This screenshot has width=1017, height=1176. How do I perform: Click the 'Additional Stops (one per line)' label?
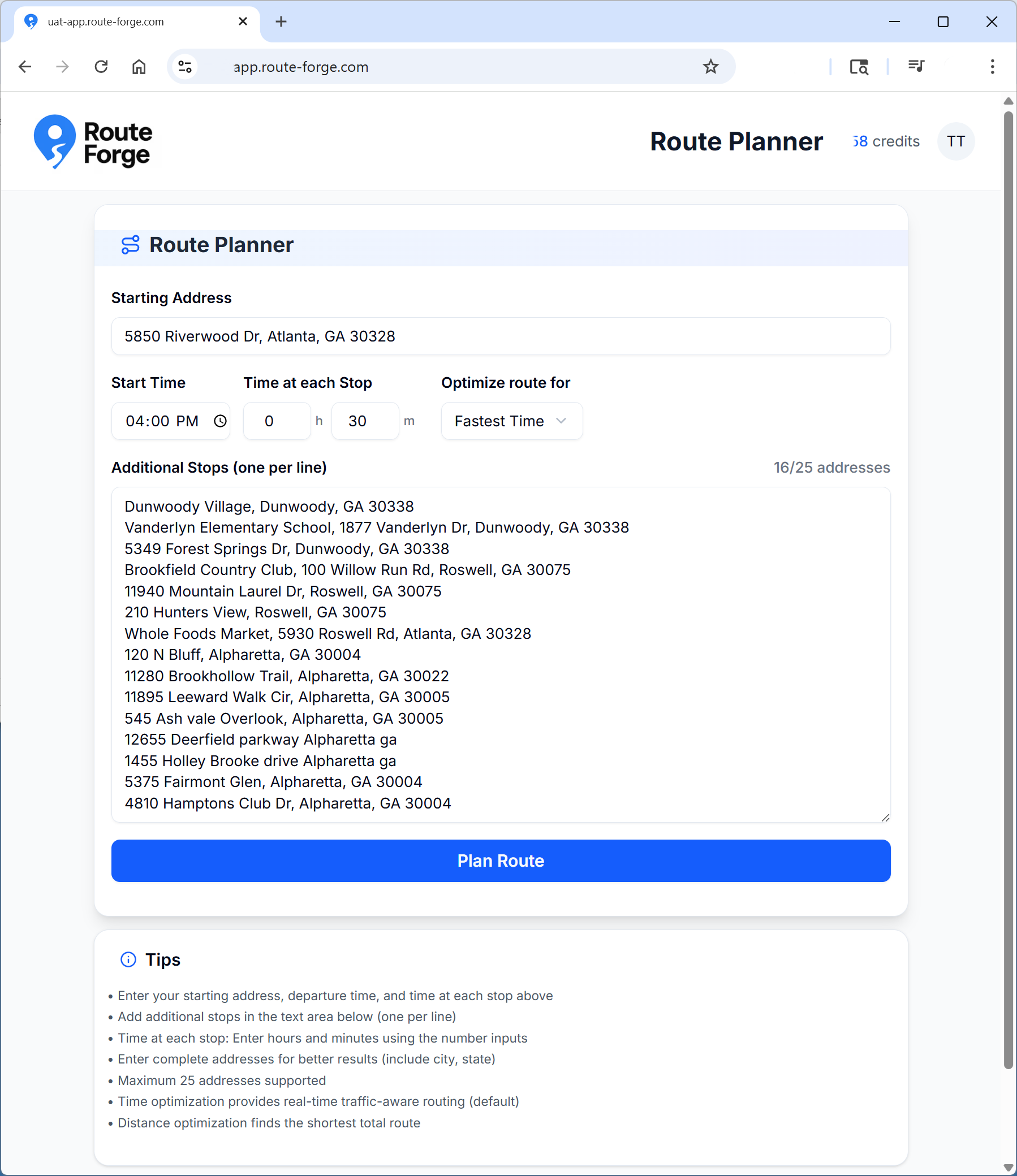(x=219, y=468)
